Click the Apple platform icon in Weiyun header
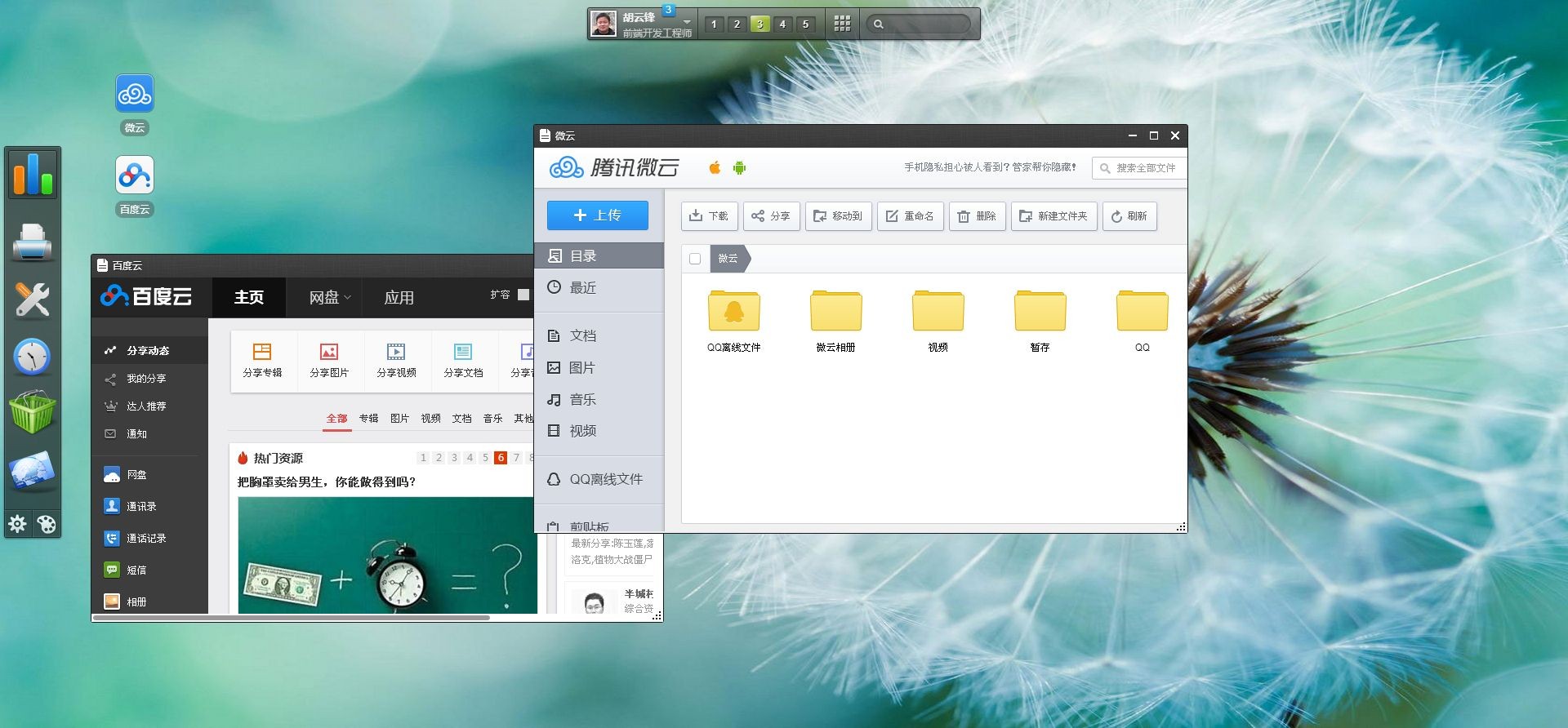This screenshot has width=1568, height=728. [715, 167]
